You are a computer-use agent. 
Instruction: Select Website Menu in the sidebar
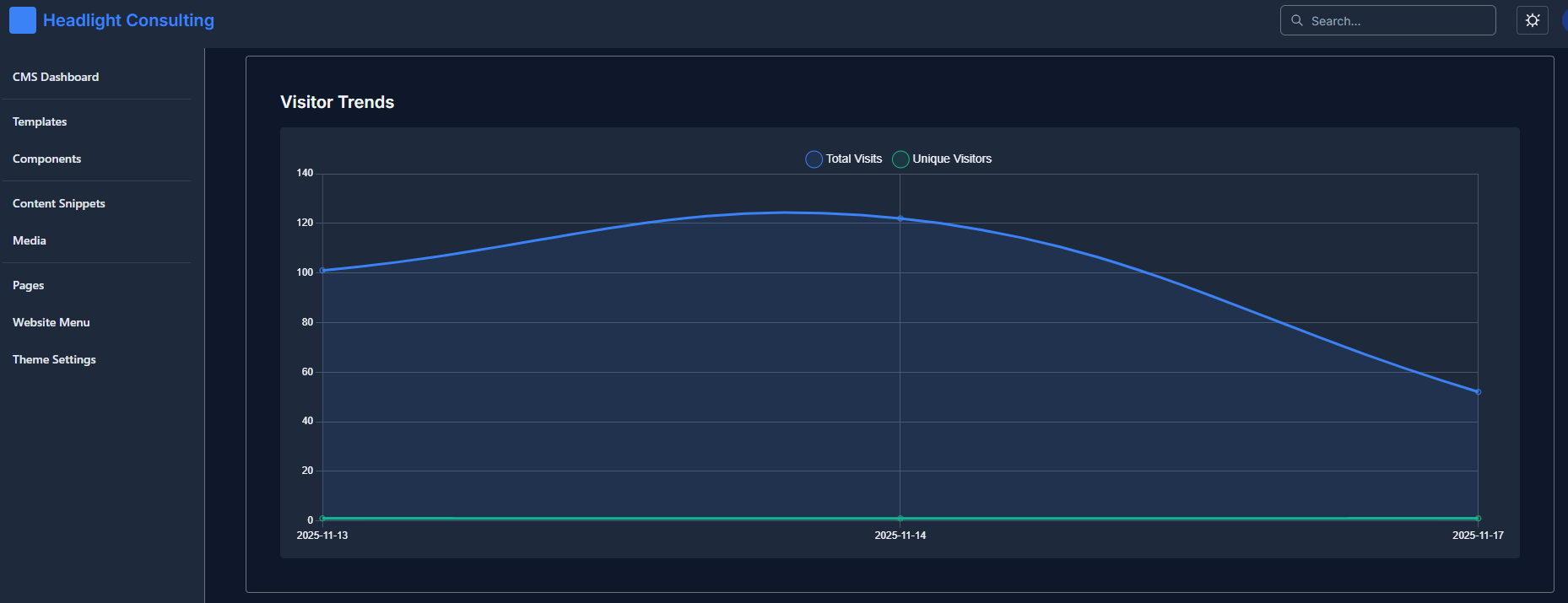pos(51,322)
